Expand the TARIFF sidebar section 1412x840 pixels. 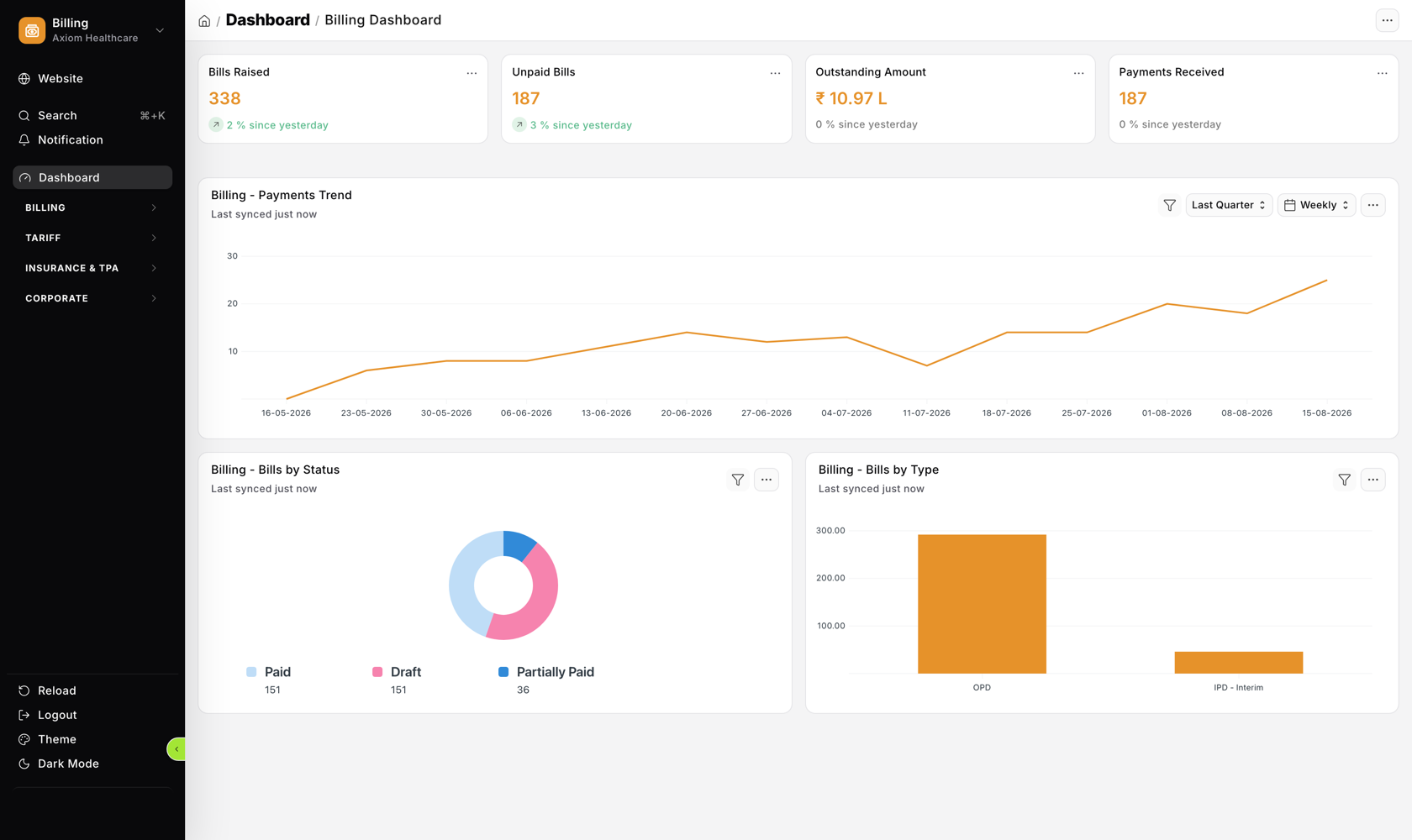(92, 238)
